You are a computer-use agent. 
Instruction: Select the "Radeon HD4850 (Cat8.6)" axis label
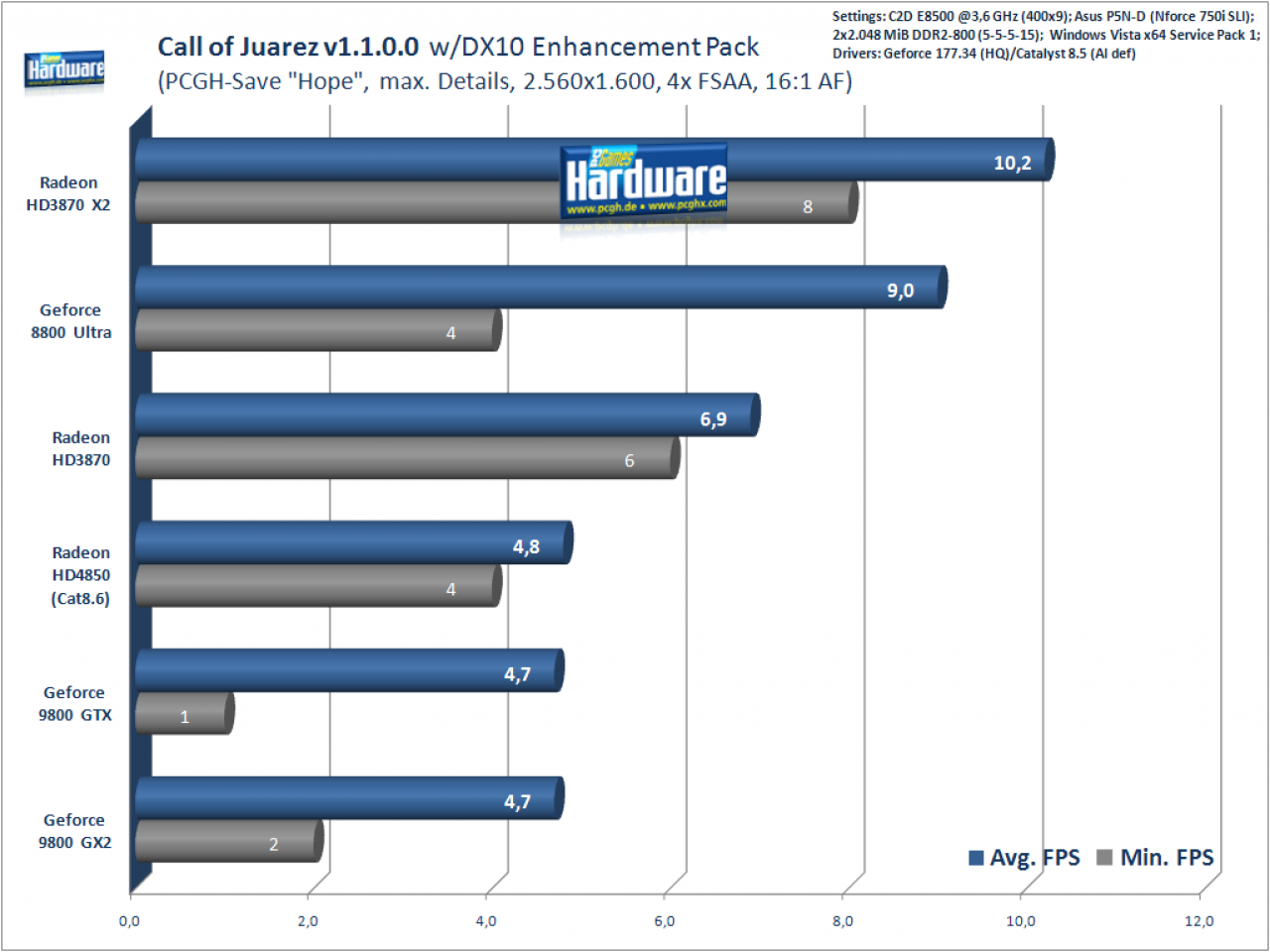coord(81,575)
